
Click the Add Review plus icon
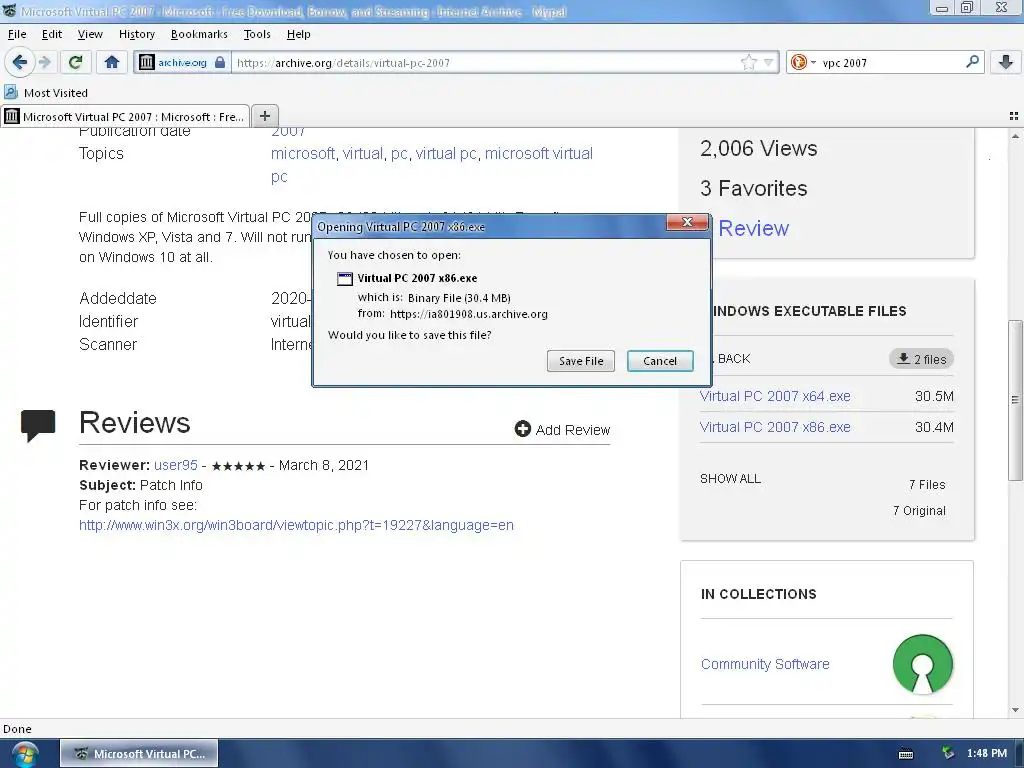click(x=522, y=428)
